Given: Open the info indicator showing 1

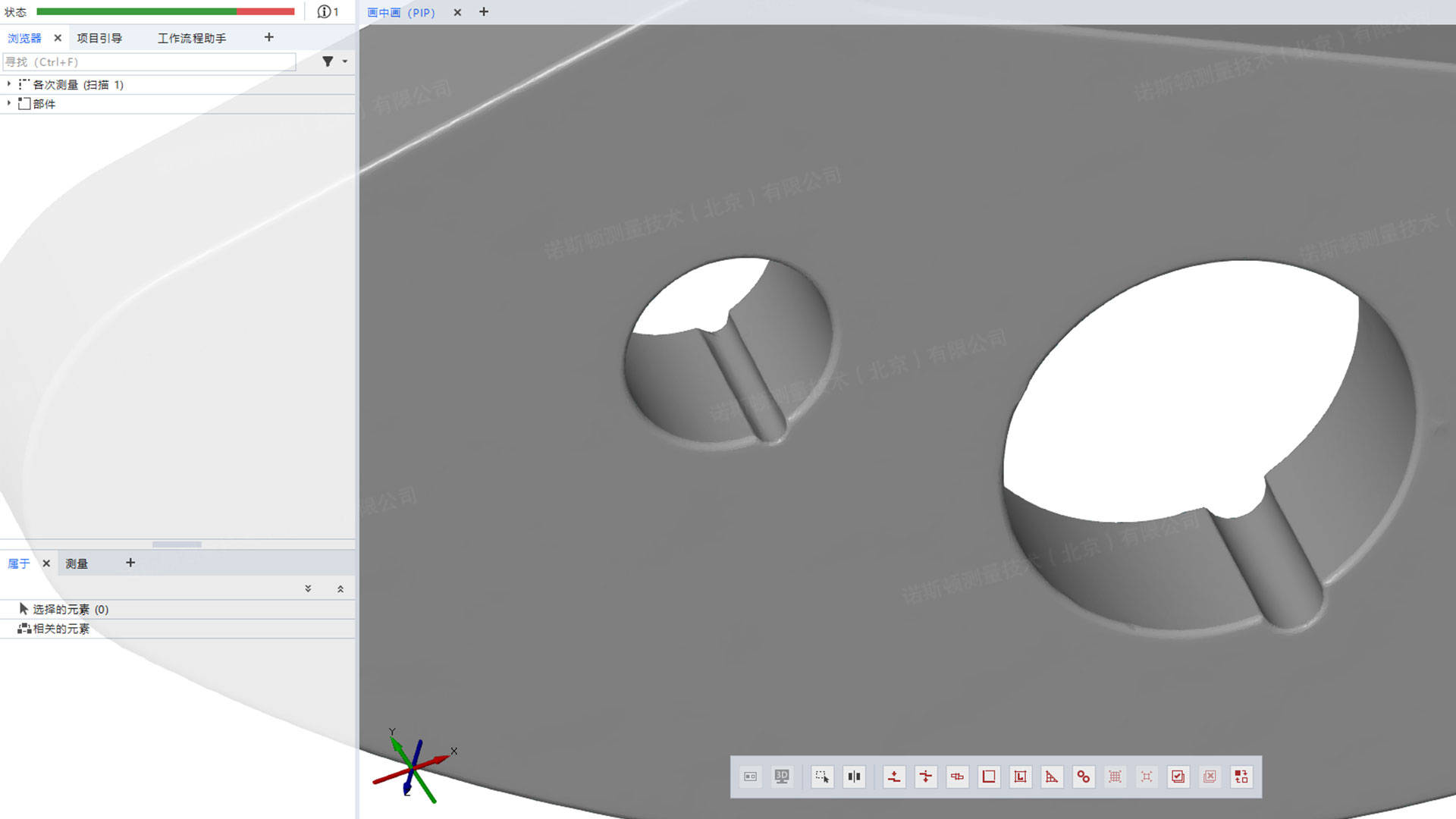Looking at the screenshot, I should point(328,11).
